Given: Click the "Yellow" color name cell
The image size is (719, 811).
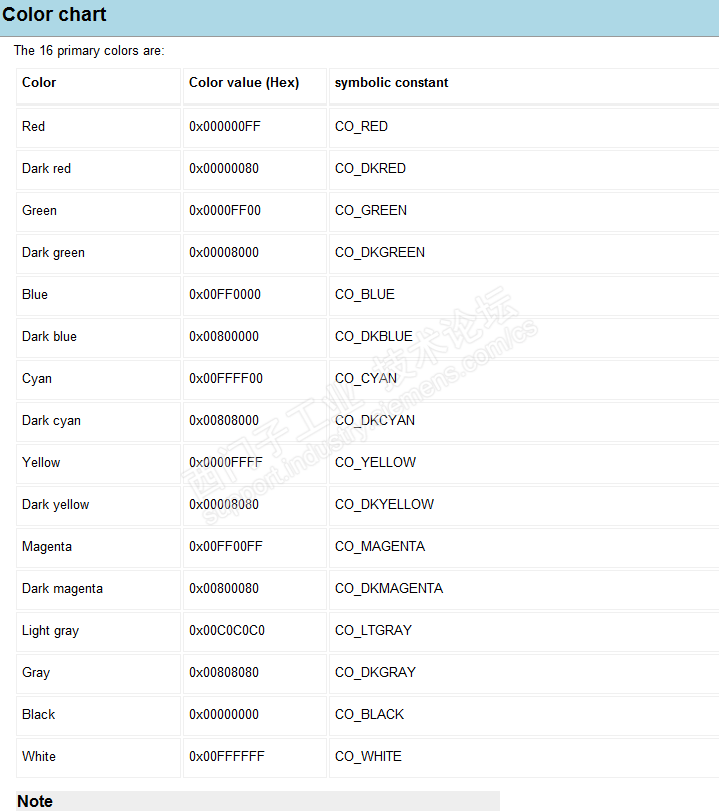Looking at the screenshot, I should point(41,463).
